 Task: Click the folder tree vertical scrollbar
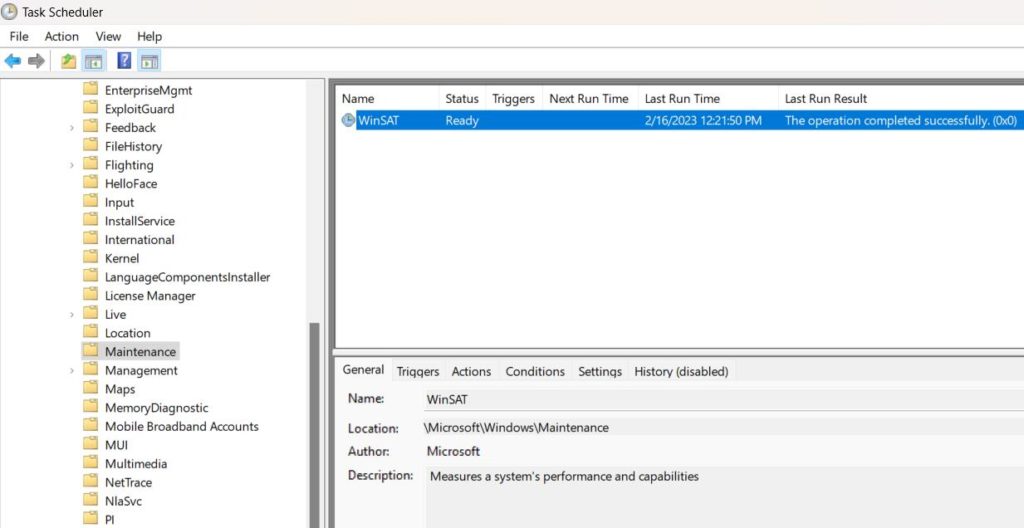click(314, 420)
